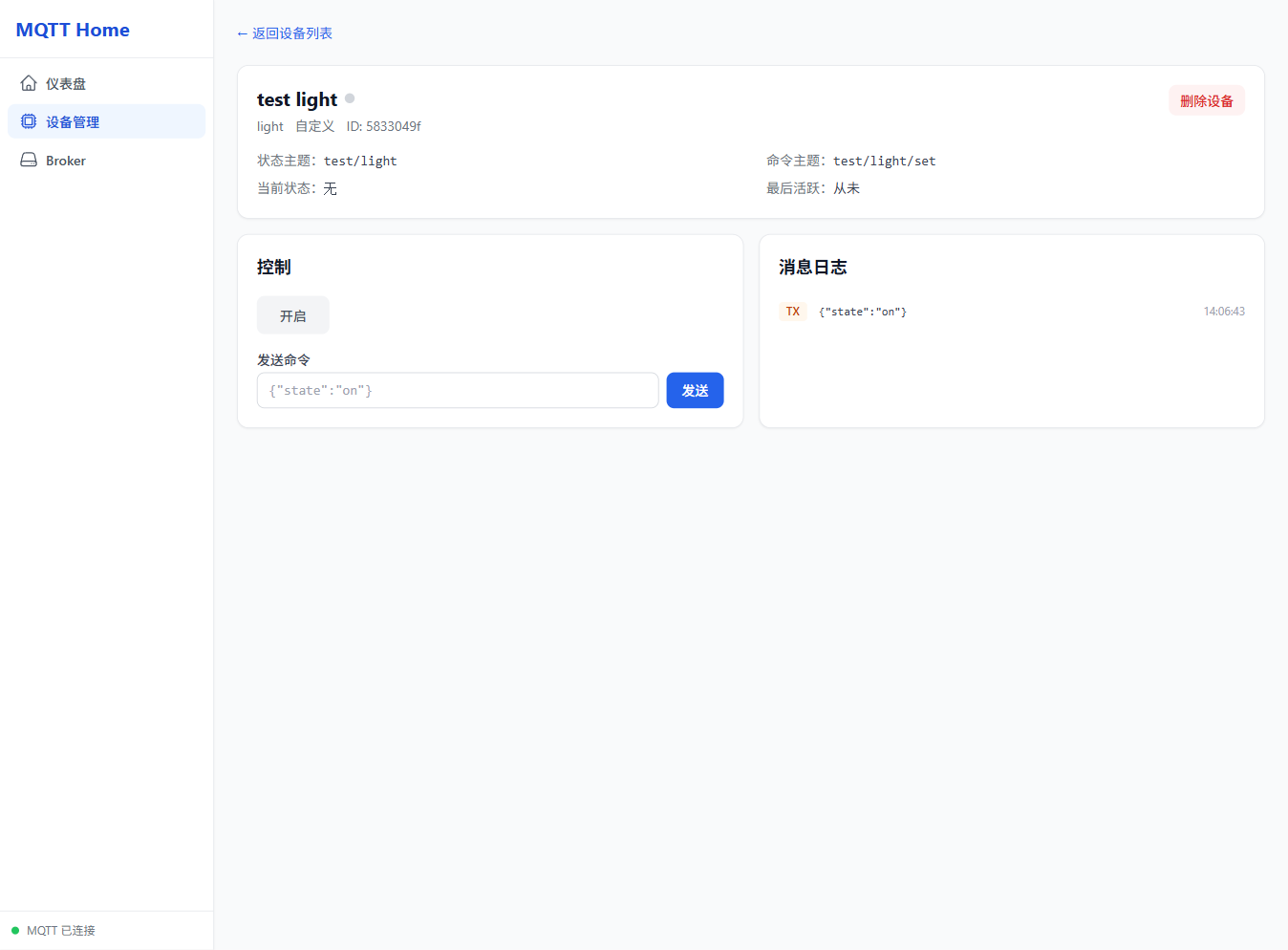Focus the 发送命令 input field

(x=457, y=390)
